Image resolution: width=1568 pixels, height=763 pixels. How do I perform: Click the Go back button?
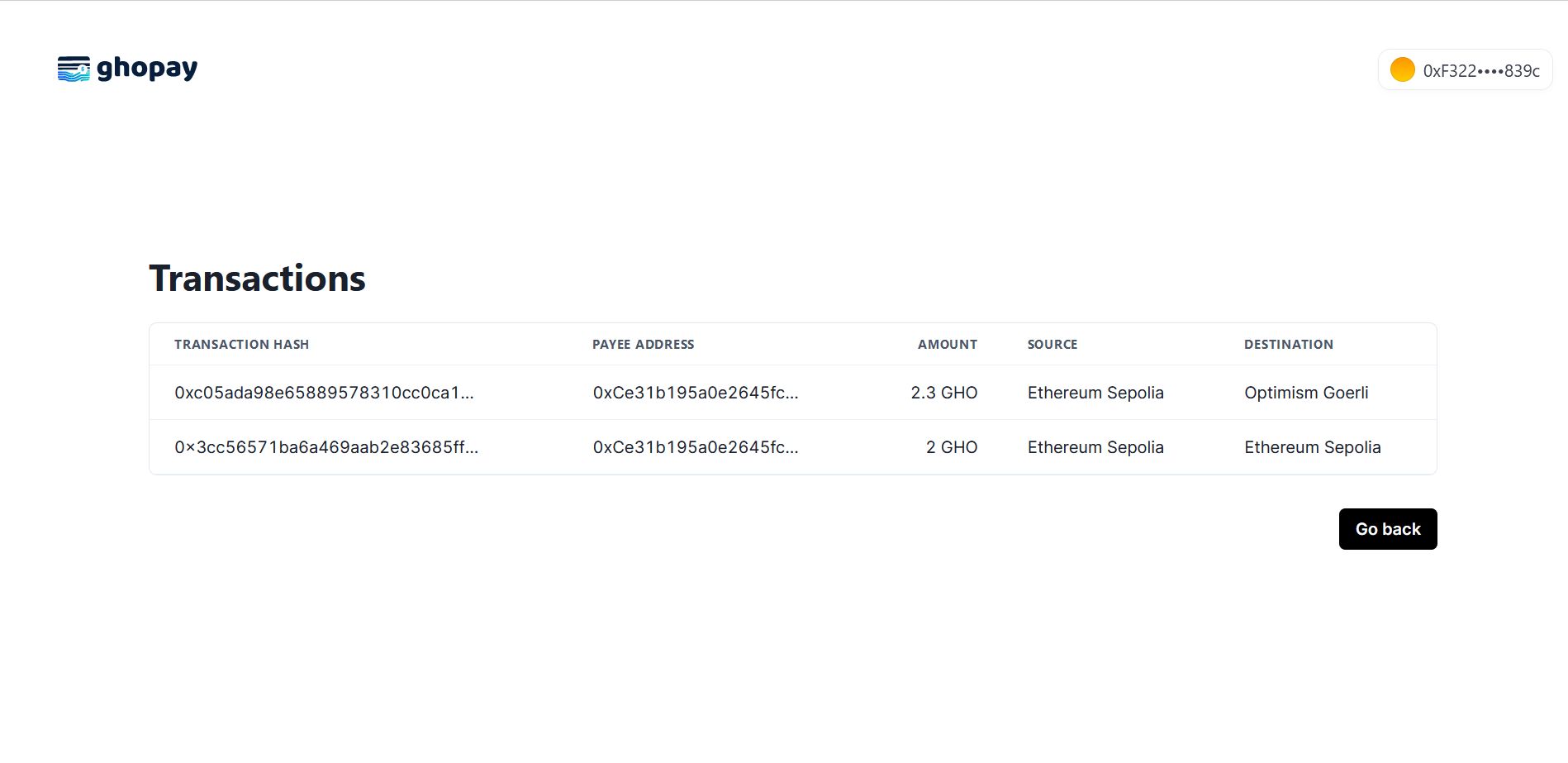pyautogui.click(x=1388, y=529)
